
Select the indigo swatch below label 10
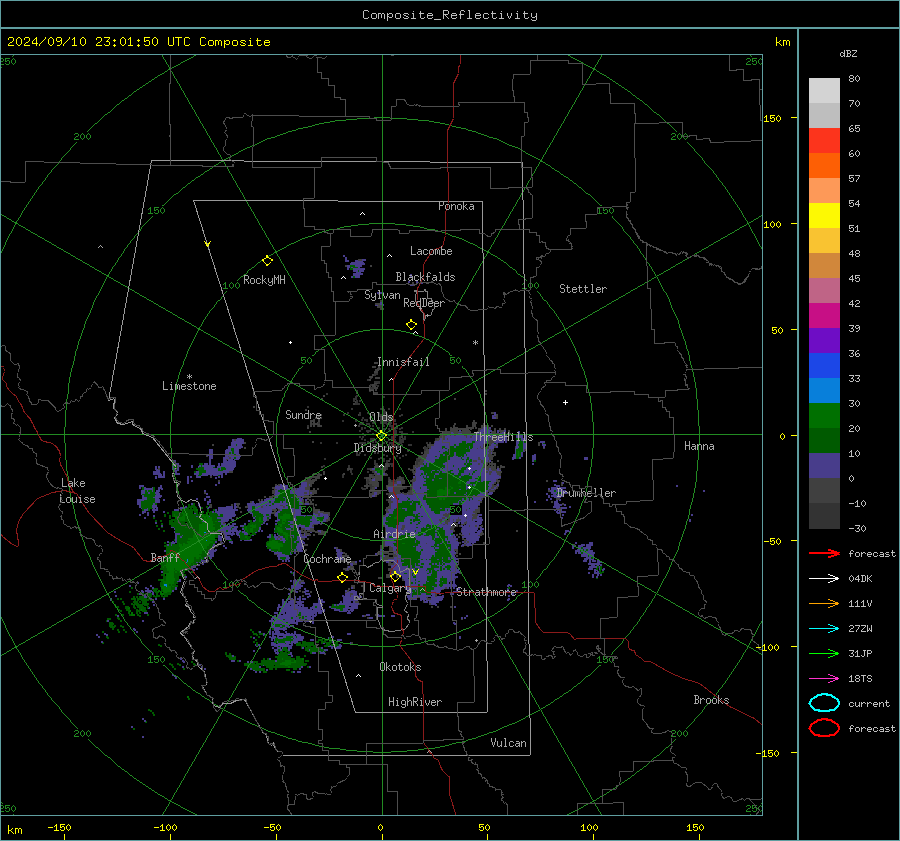(824, 465)
